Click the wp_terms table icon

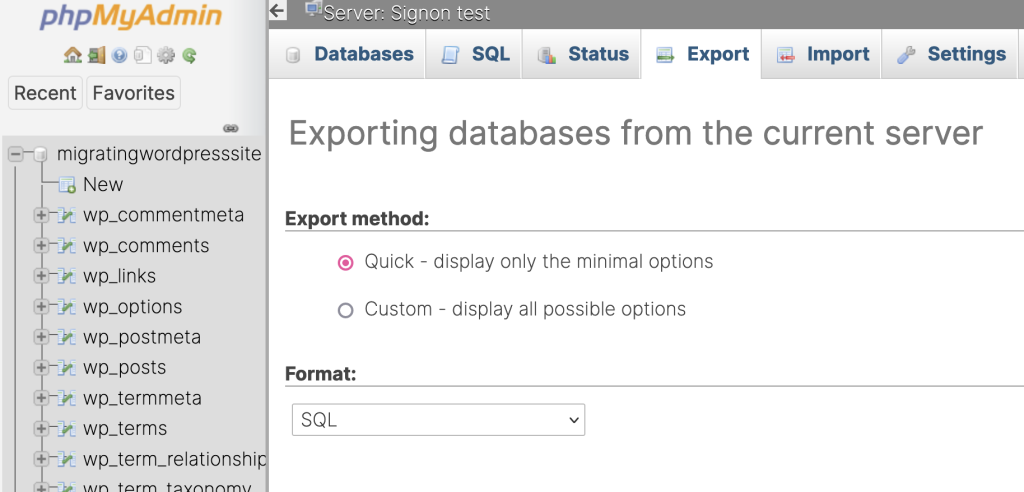(67, 429)
